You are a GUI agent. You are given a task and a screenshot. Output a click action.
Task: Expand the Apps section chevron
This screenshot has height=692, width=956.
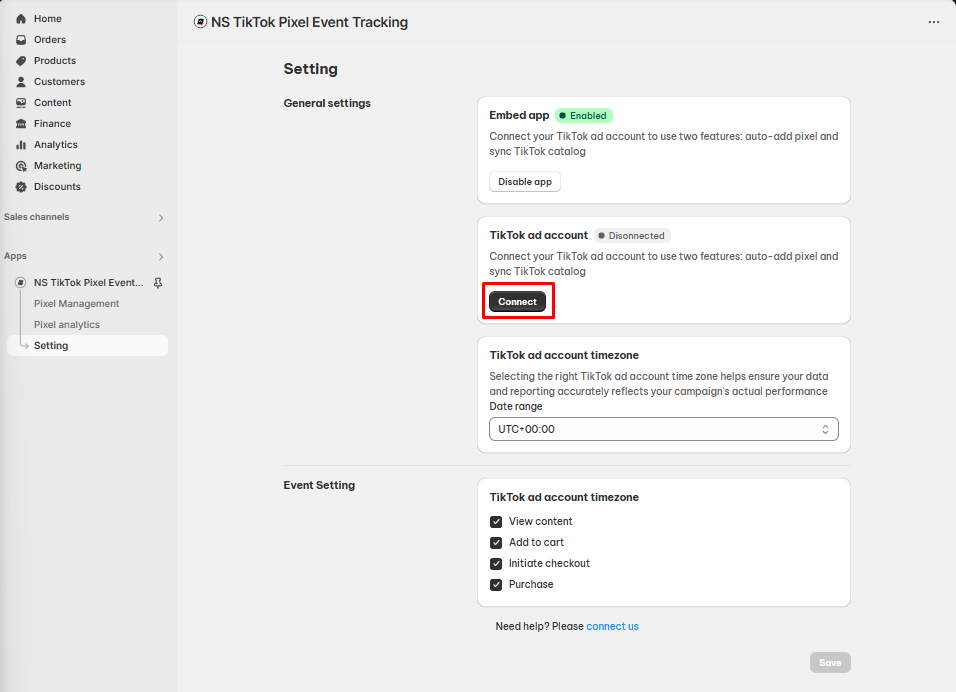(x=161, y=257)
